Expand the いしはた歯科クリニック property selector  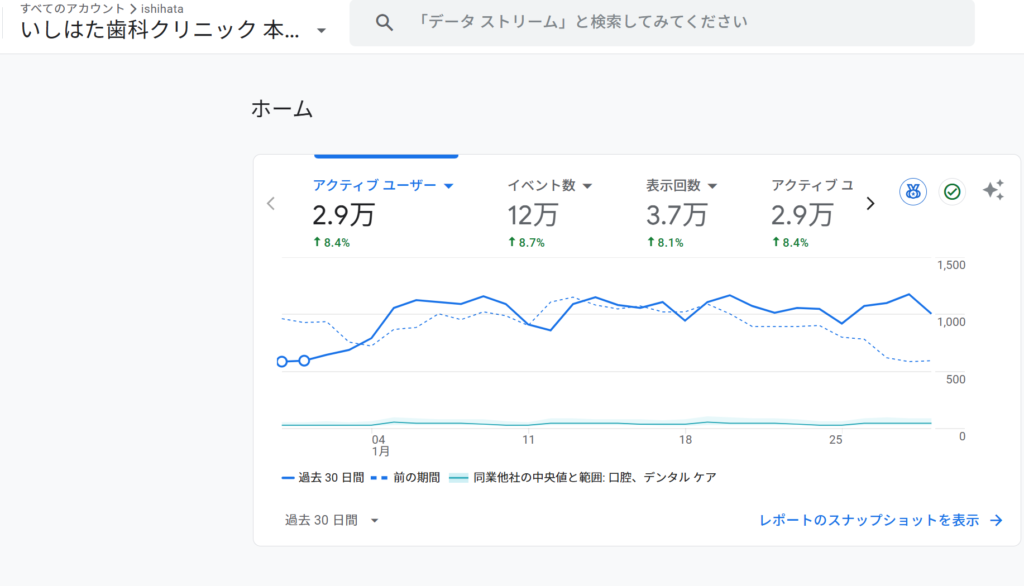321,30
